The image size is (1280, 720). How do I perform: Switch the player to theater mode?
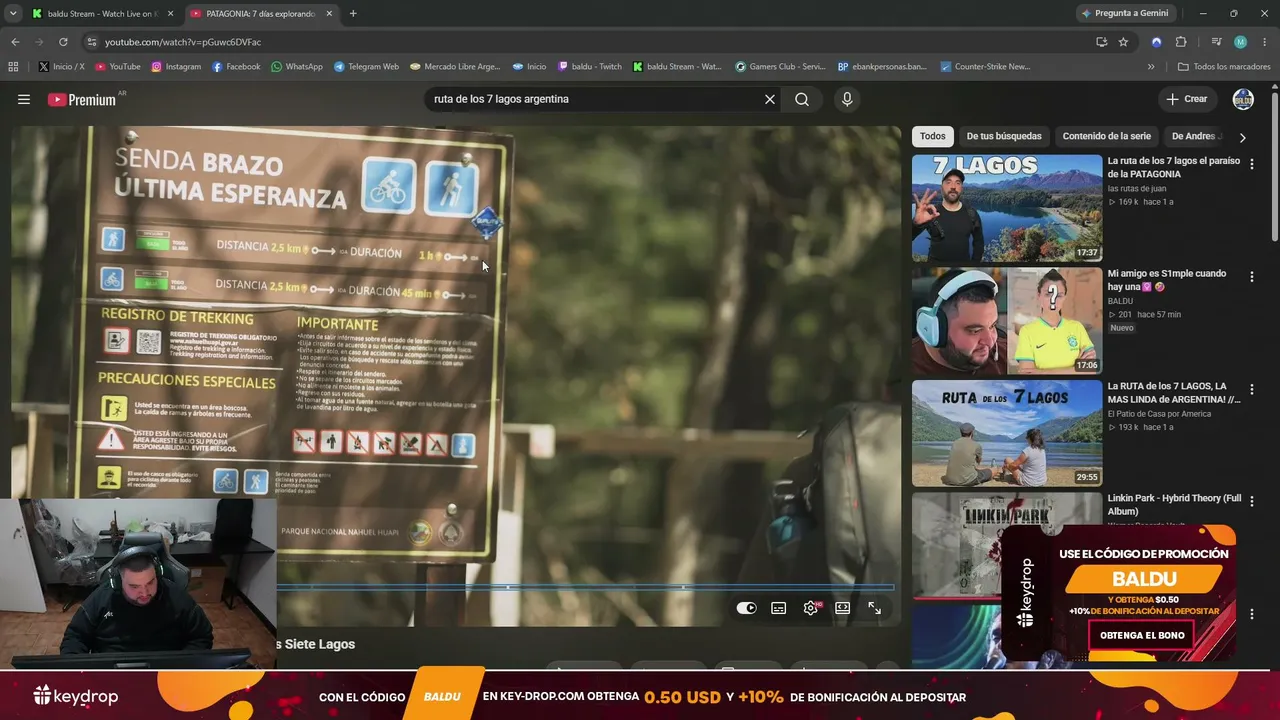(x=843, y=608)
